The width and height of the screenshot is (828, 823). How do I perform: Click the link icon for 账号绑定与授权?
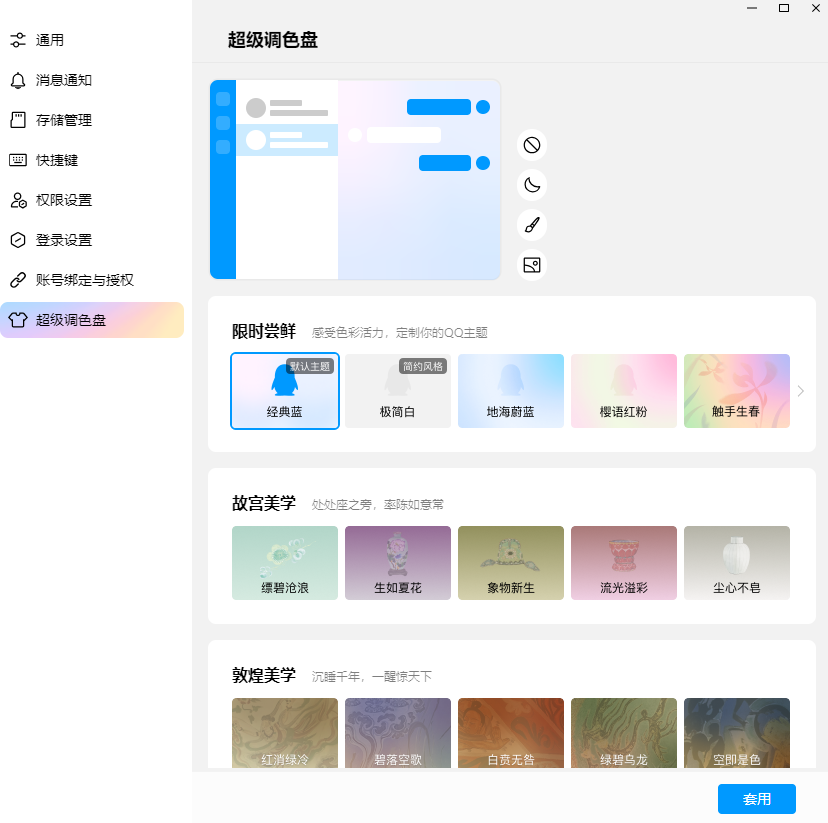tap(18, 280)
